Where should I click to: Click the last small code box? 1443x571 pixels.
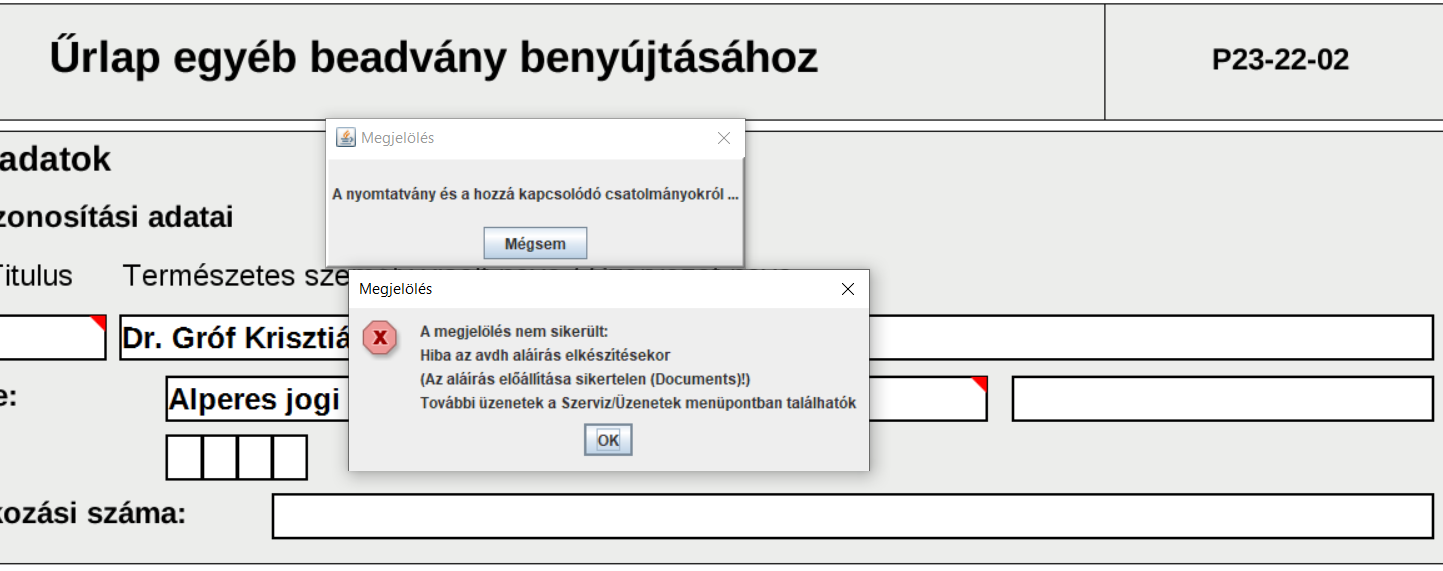(290, 458)
